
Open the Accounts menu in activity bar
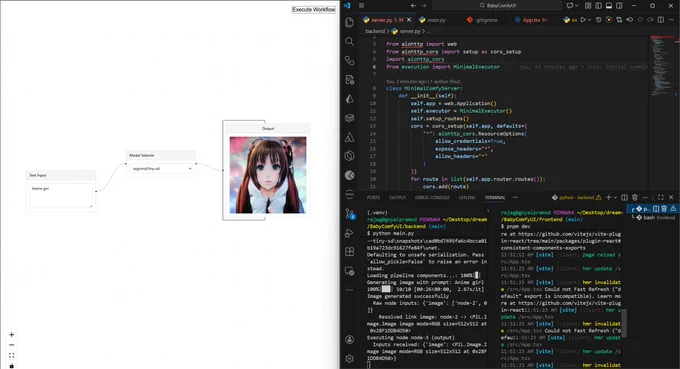pyautogui.click(x=350, y=340)
